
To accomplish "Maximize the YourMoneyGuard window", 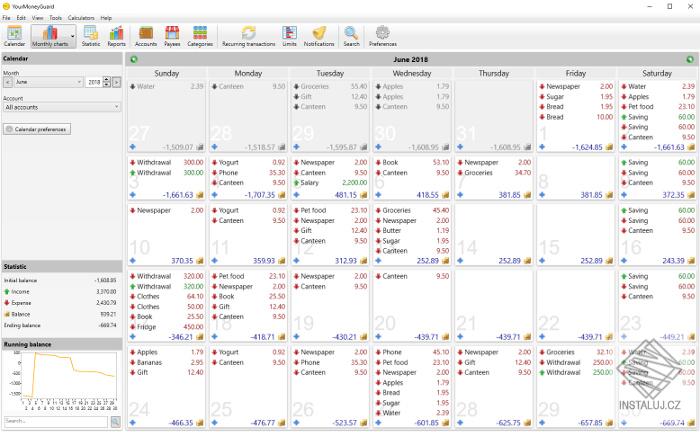I will pyautogui.click(x=670, y=6).
